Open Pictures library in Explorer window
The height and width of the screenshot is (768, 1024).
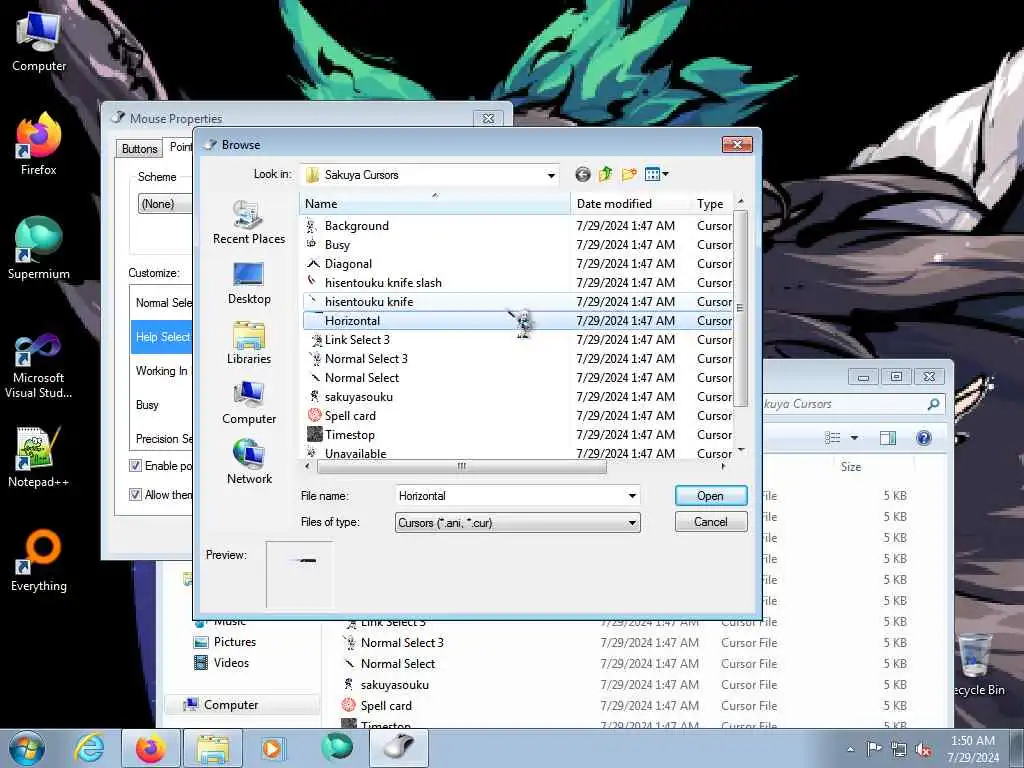(x=225, y=642)
